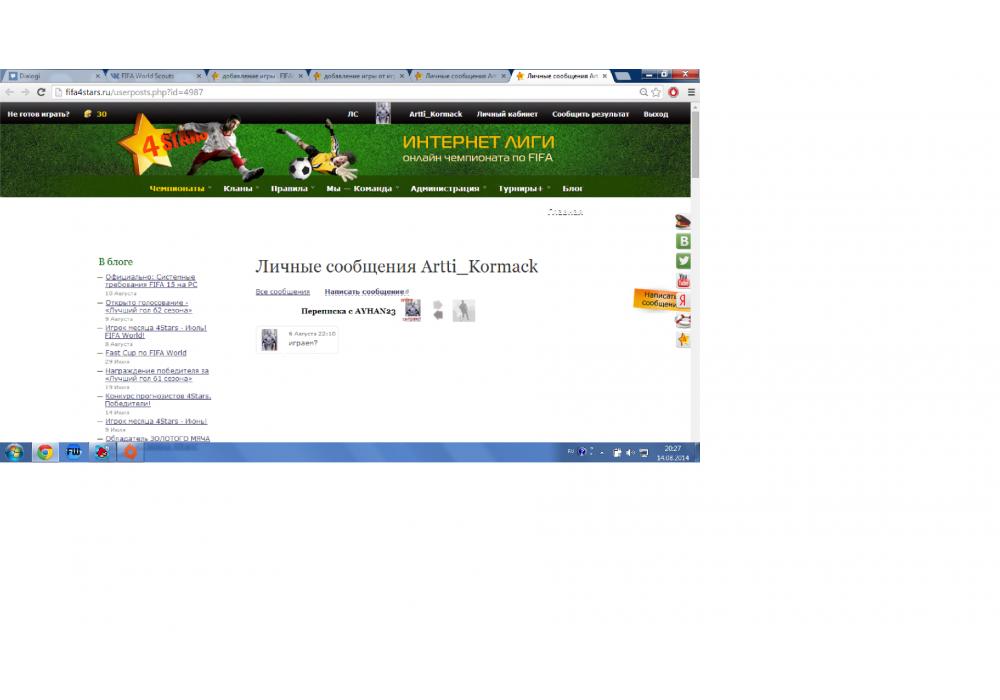This screenshot has height=700, width=1000.
Task: Click the browser Back arrow
Action: click(9, 92)
